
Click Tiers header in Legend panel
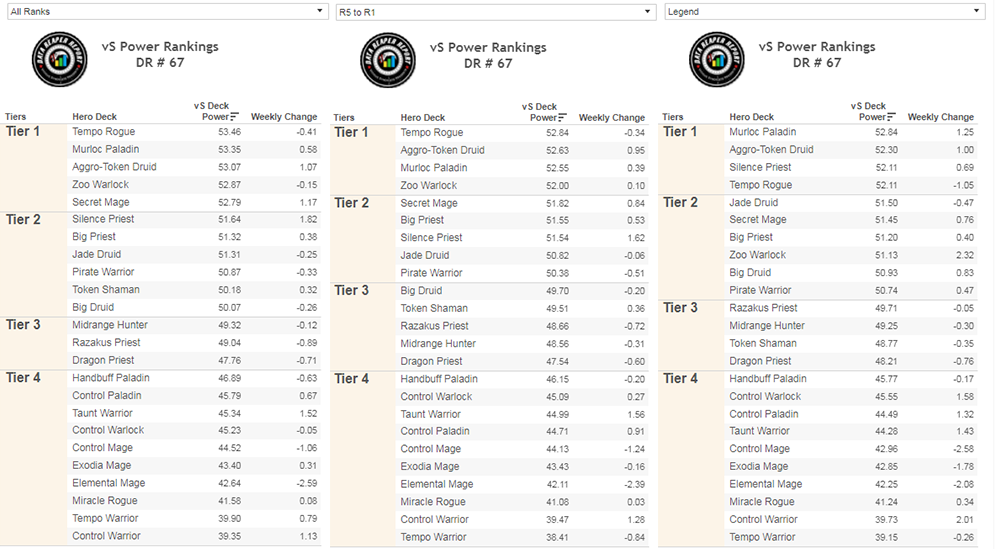tap(673, 117)
